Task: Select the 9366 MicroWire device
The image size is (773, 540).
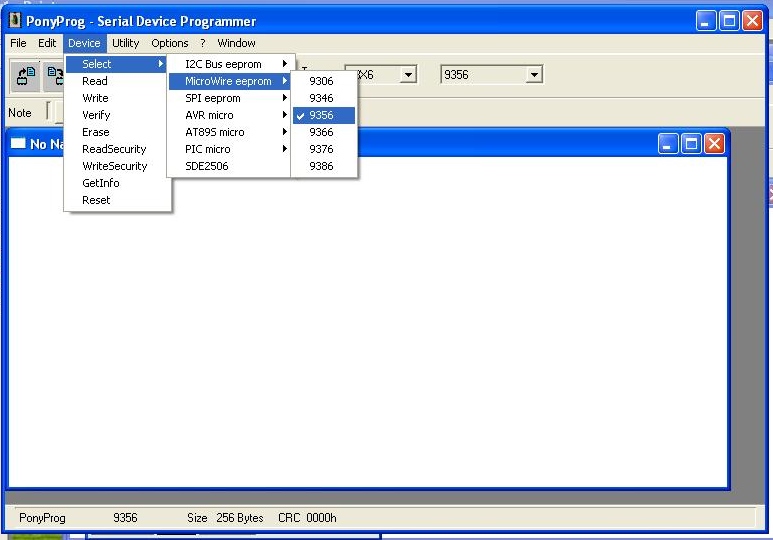Action: click(x=324, y=132)
